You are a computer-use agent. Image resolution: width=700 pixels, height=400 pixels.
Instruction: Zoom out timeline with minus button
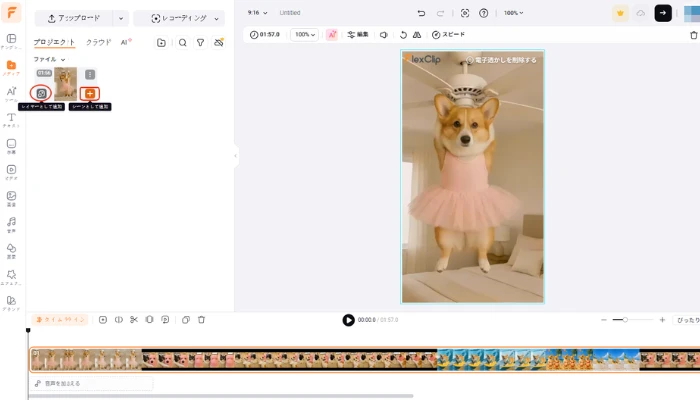tap(604, 320)
